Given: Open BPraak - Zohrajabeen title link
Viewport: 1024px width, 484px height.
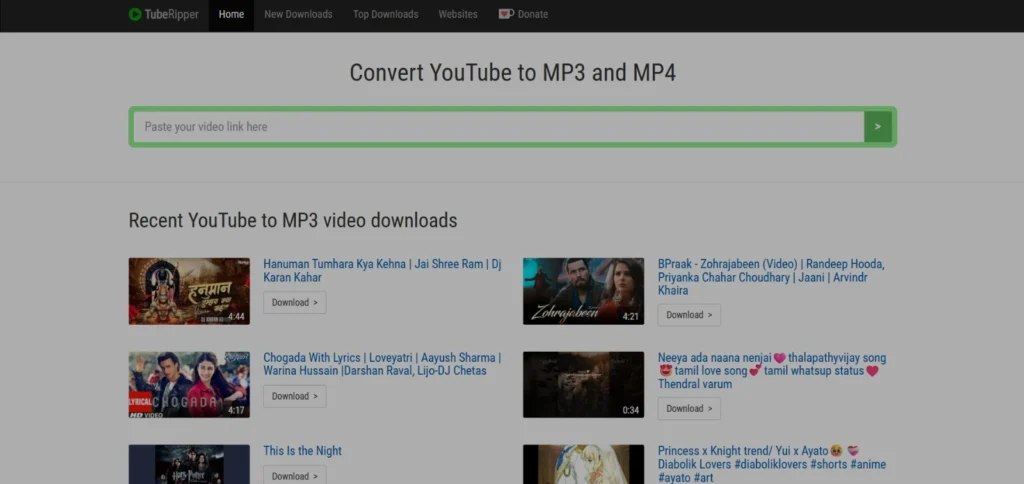Looking at the screenshot, I should (x=771, y=277).
